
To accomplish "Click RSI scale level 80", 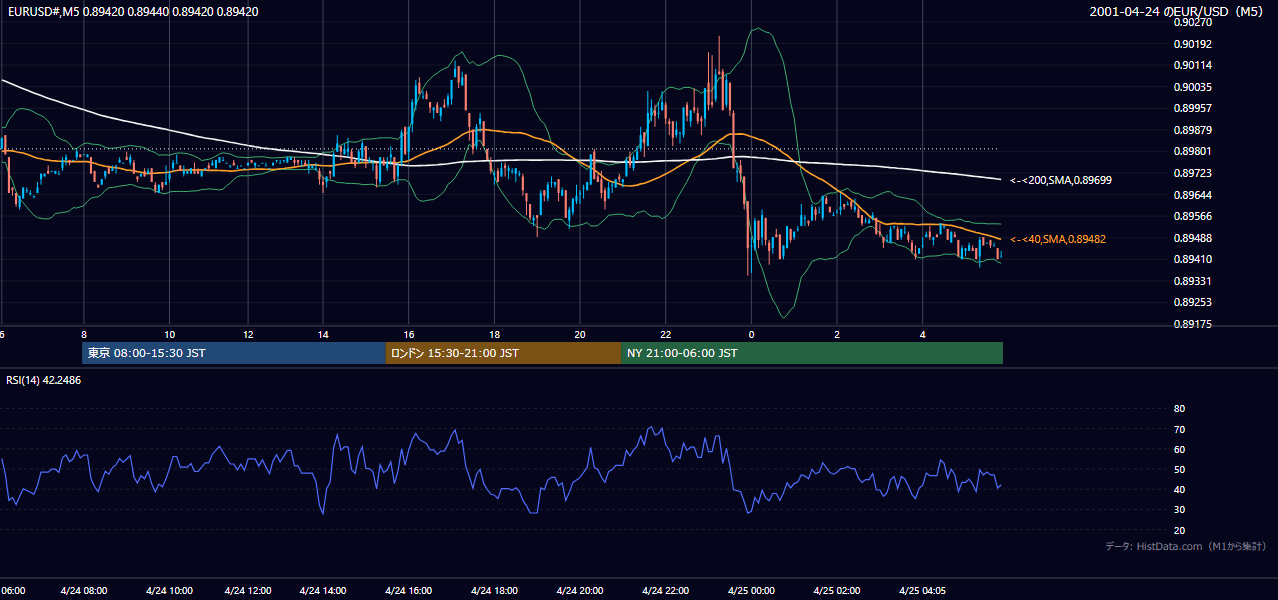I will pos(1179,409).
